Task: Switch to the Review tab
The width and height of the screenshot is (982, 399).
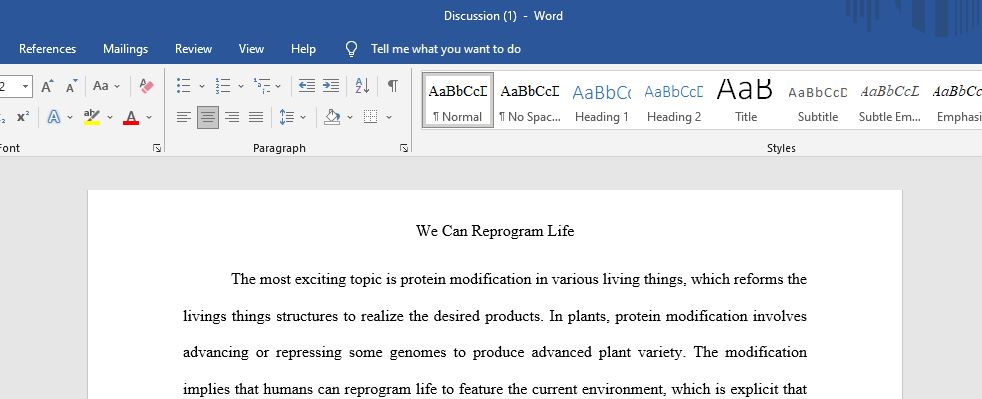Action: coord(194,49)
